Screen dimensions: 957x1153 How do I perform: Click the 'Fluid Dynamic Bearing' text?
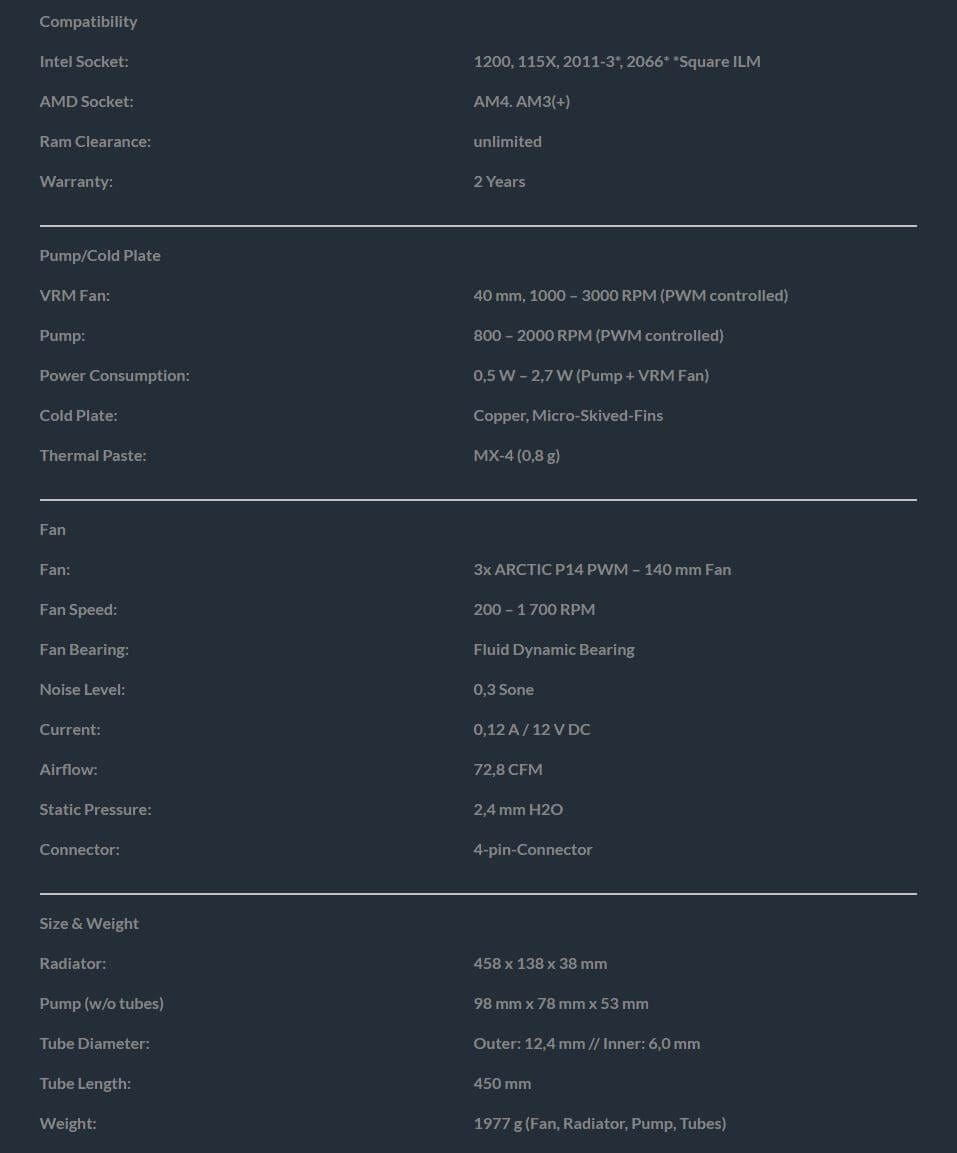(x=554, y=649)
